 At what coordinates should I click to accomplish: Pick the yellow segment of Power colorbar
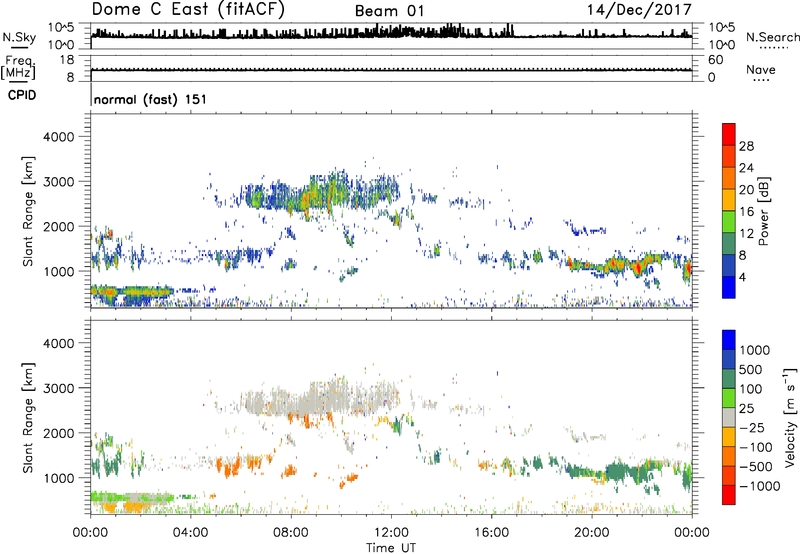(x=729, y=200)
